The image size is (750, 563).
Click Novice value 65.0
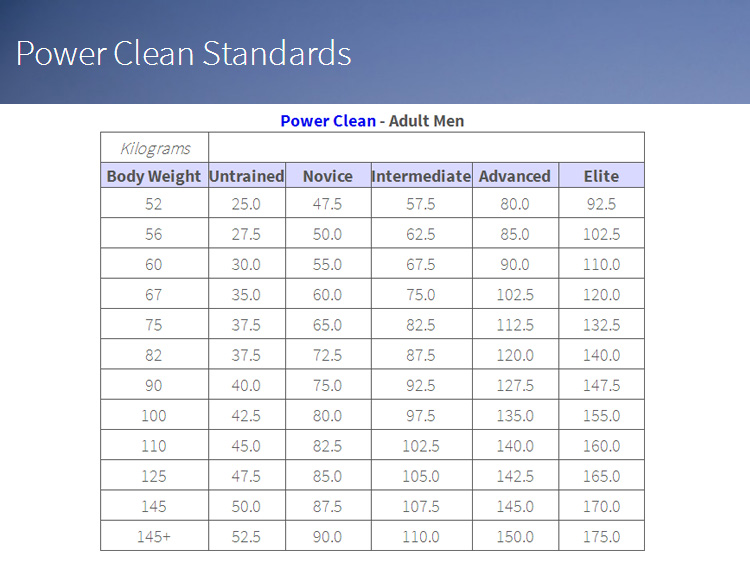point(328,325)
